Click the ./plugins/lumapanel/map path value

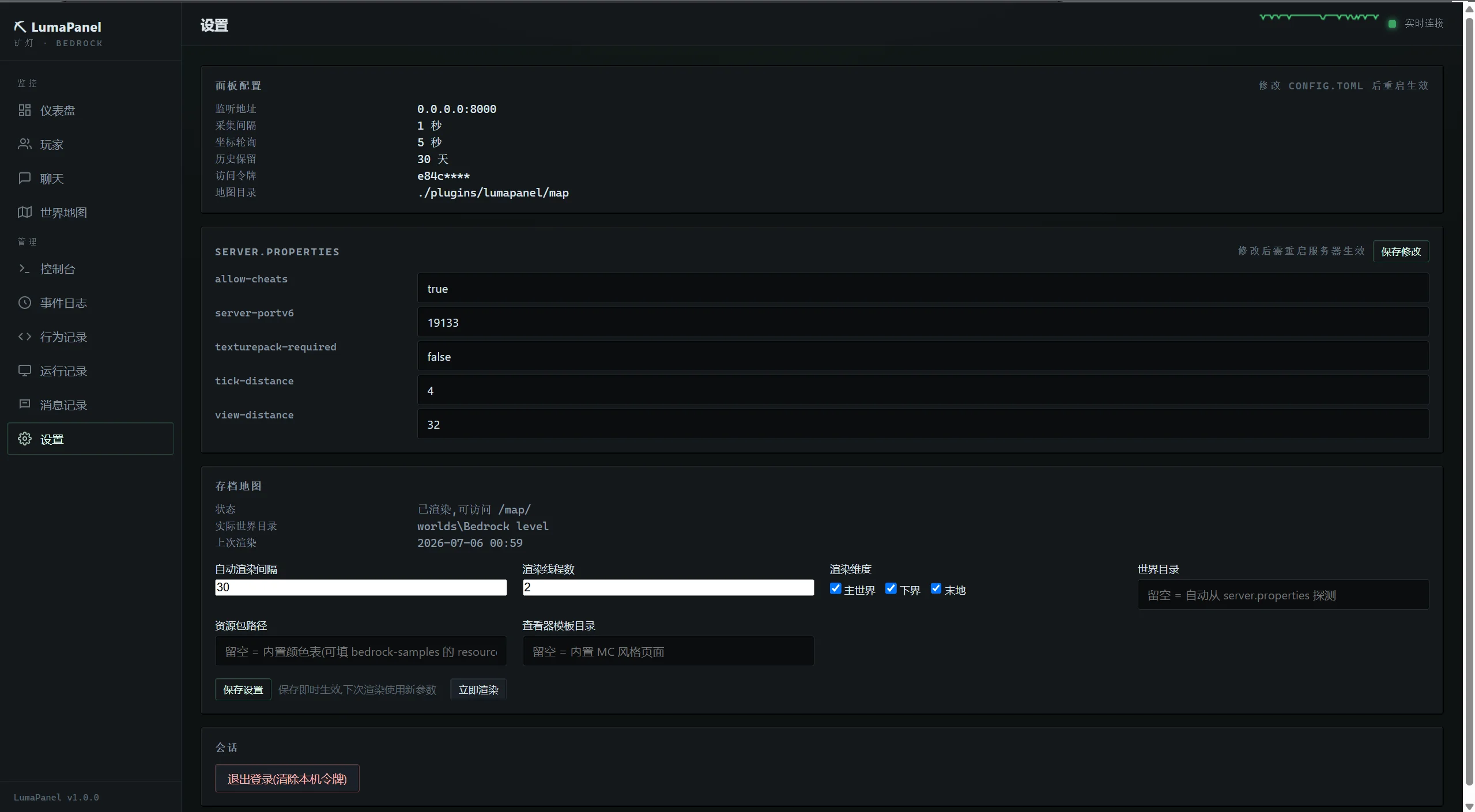coord(493,192)
